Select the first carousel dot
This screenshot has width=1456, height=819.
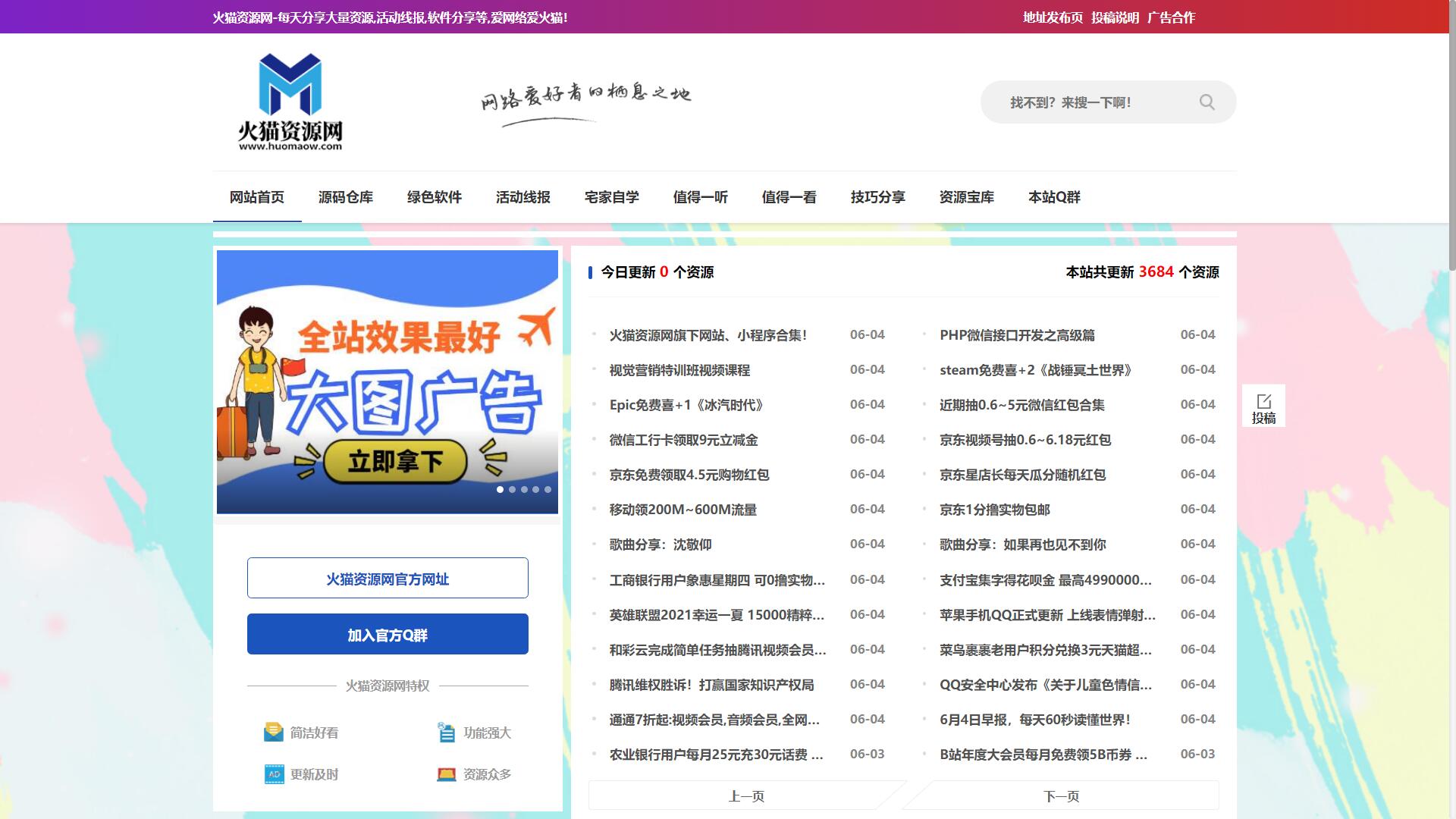tap(500, 490)
